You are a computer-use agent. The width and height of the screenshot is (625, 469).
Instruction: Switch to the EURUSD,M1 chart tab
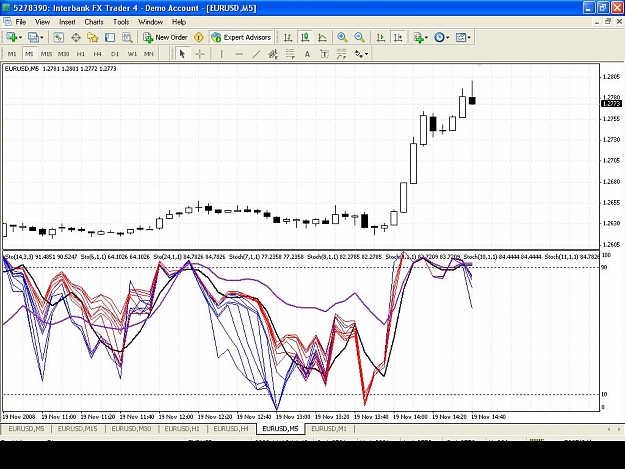(329, 429)
